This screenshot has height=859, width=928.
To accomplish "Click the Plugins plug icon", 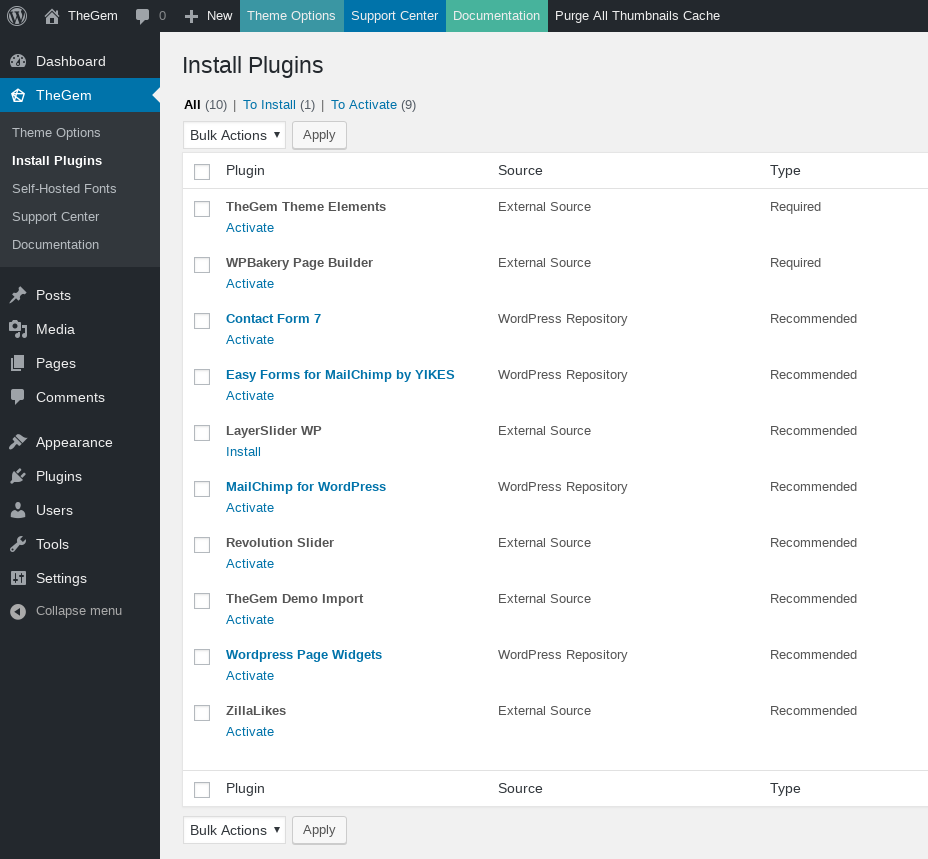I will pos(18,476).
